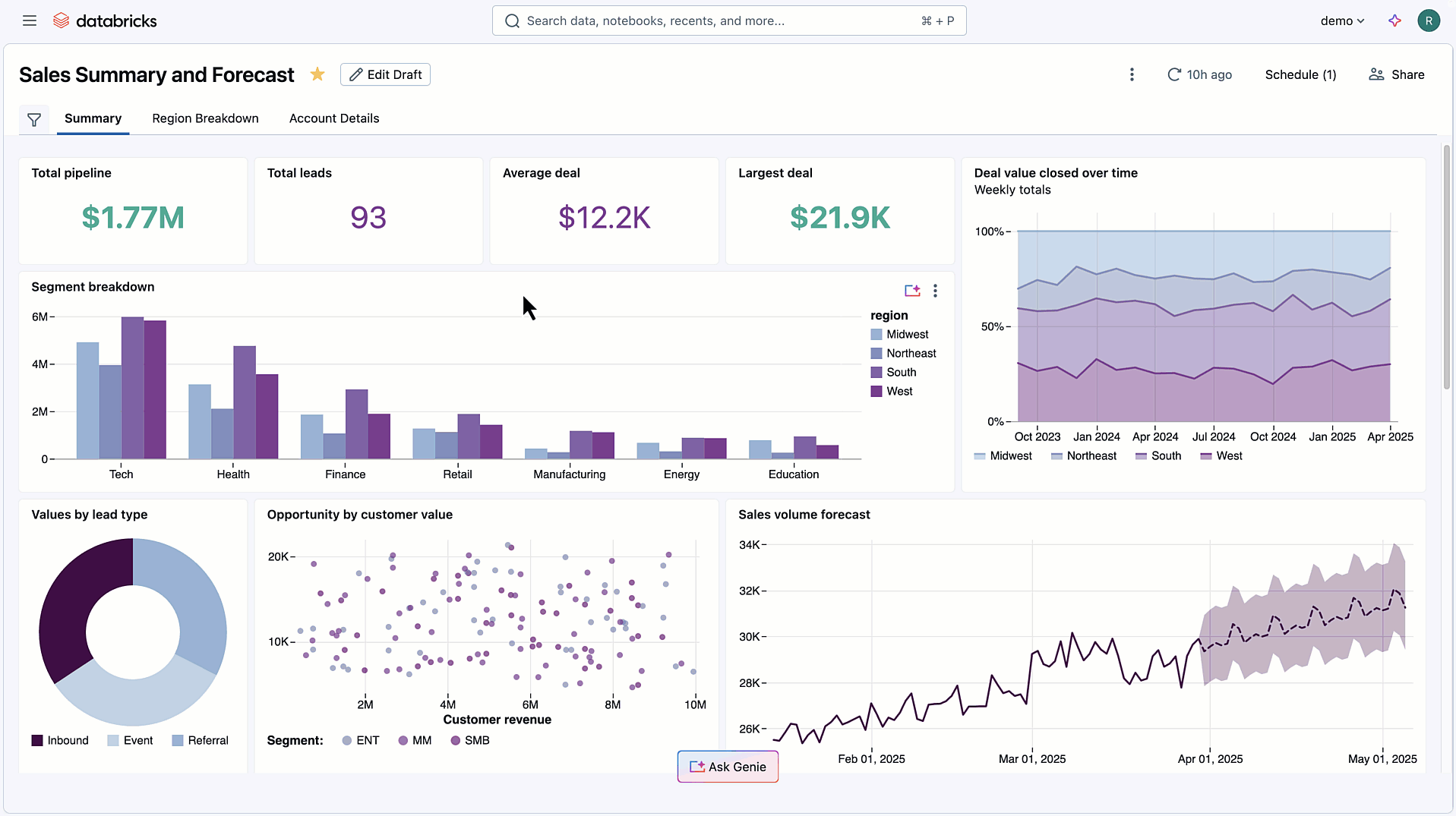
Task: Click the search magnifier icon
Action: (512, 20)
